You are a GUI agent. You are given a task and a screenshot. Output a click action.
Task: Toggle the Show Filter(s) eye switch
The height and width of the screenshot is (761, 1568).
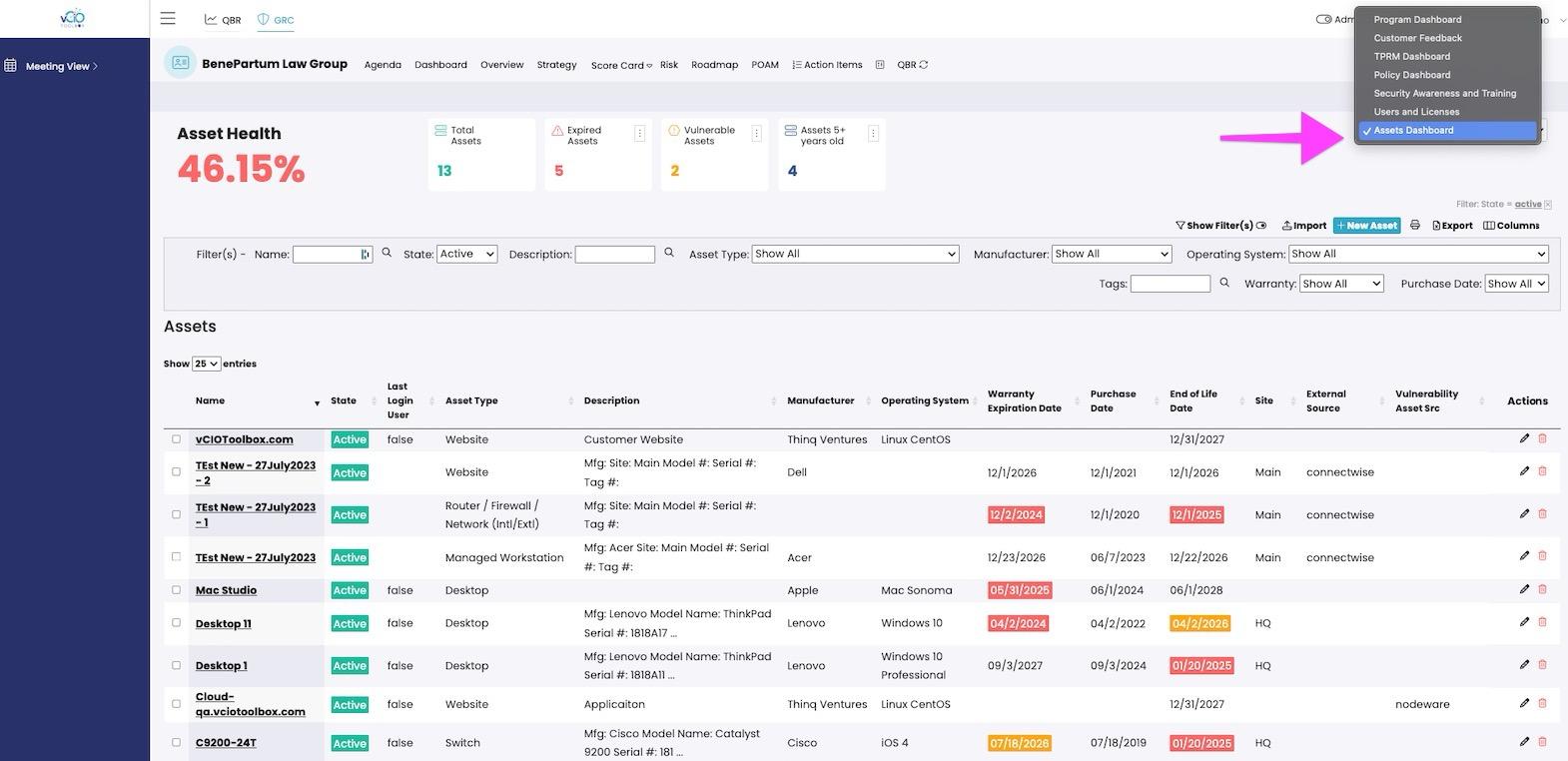(1261, 226)
